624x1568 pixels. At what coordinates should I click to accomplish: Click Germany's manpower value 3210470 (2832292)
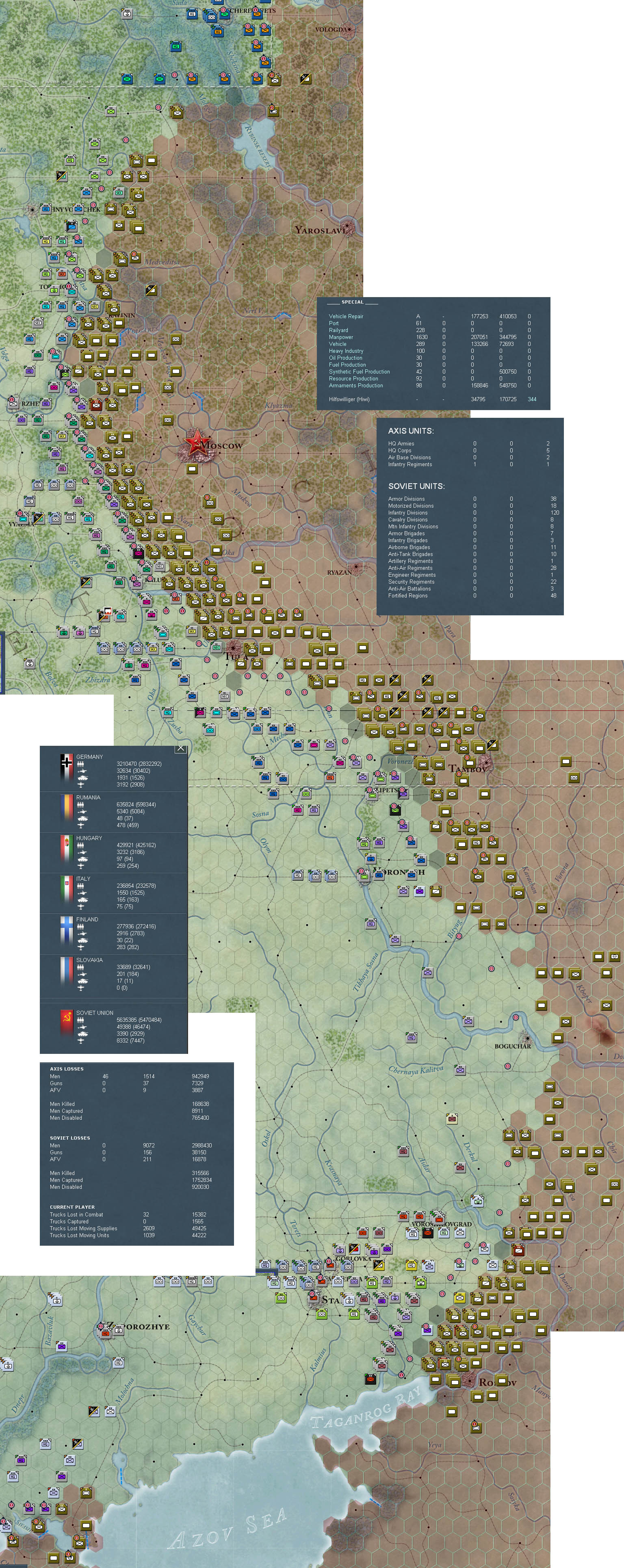pyautogui.click(x=139, y=764)
